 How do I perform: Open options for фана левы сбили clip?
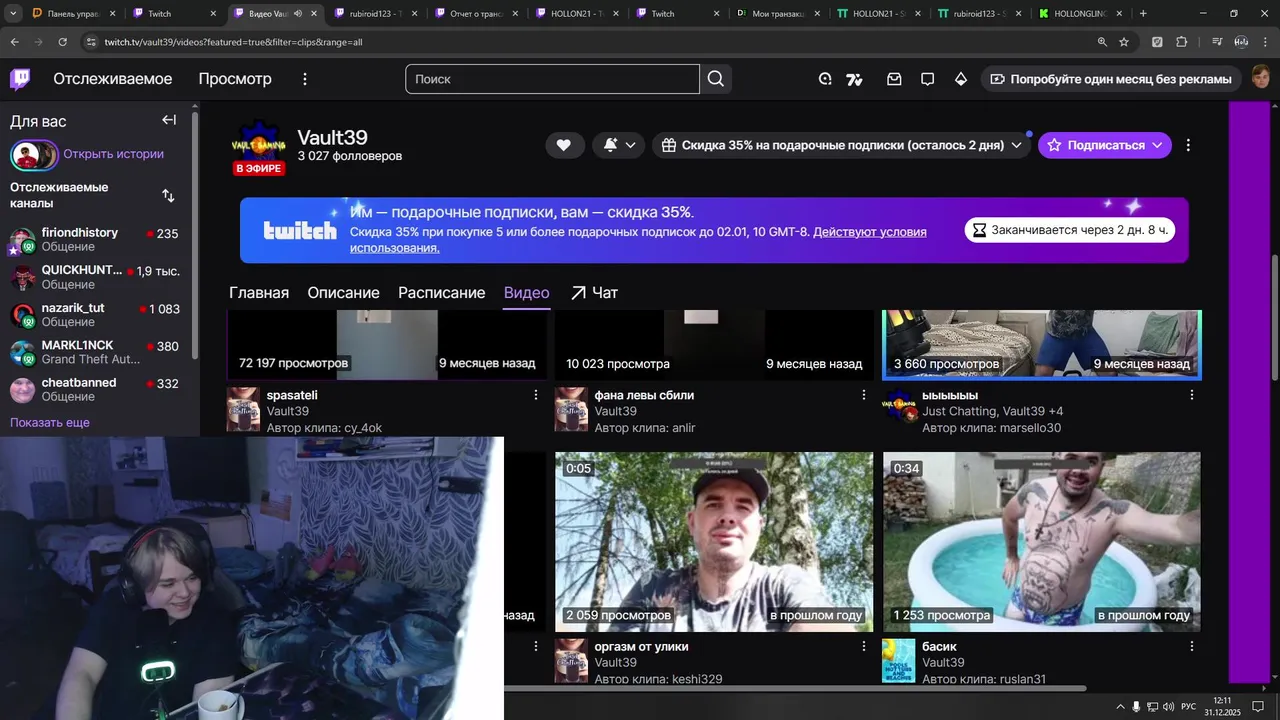[864, 395]
